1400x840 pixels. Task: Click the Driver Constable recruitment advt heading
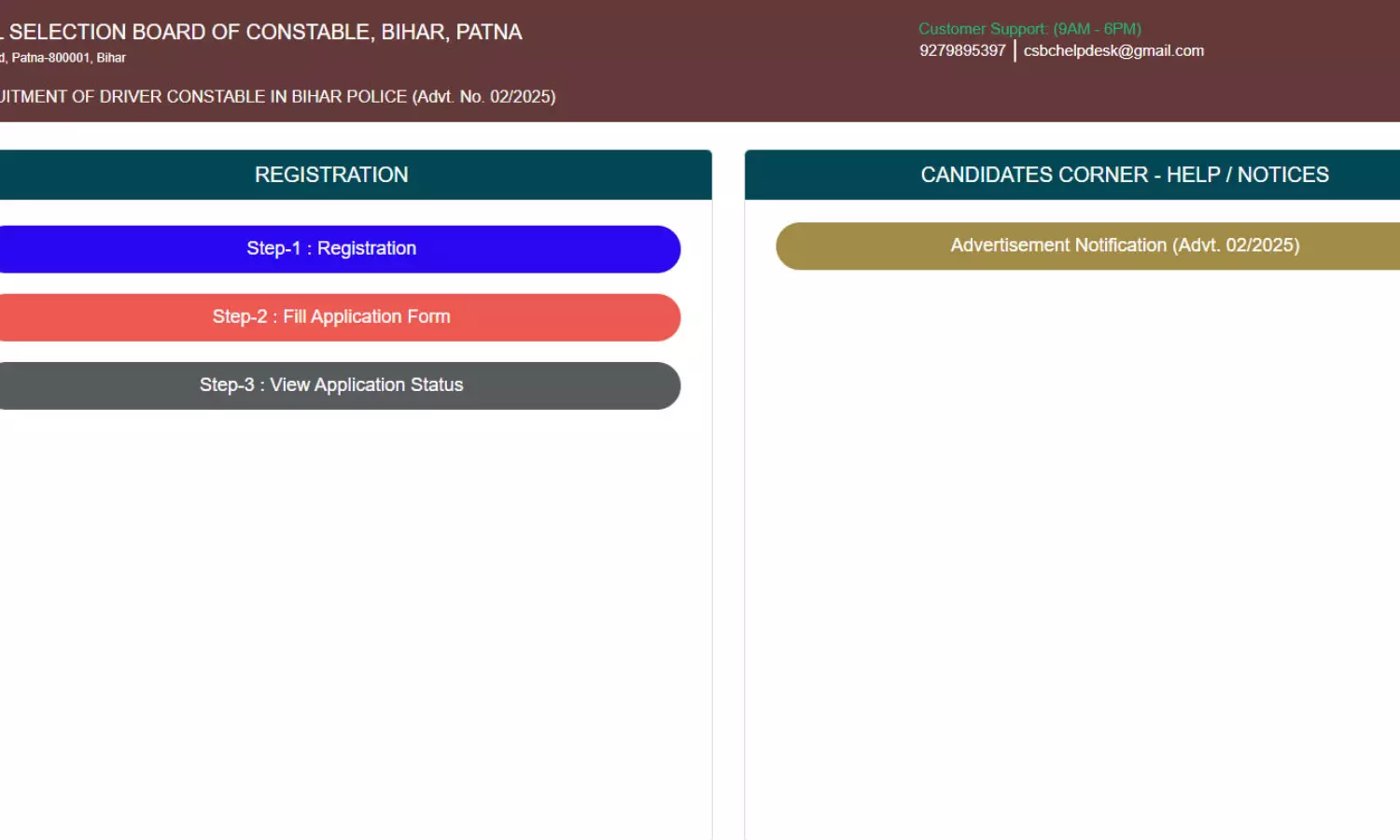(277, 96)
